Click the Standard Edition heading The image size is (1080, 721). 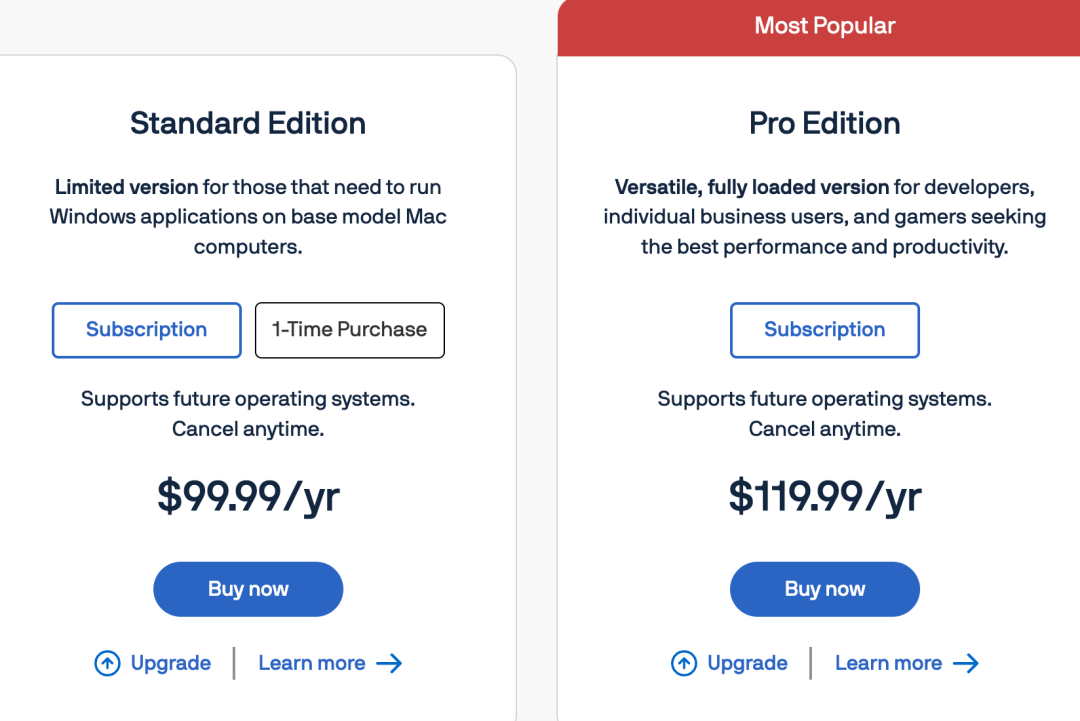coord(248,123)
